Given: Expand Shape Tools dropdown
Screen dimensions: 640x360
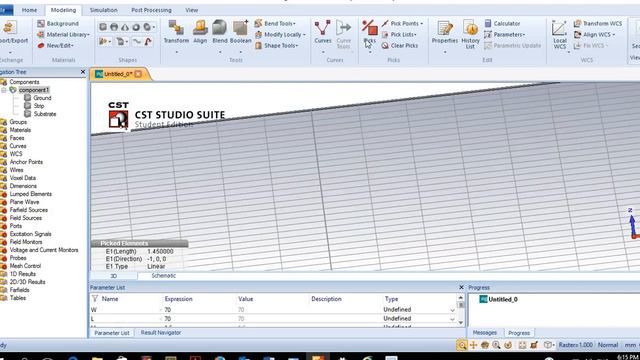Looking at the screenshot, I should click(x=277, y=46).
